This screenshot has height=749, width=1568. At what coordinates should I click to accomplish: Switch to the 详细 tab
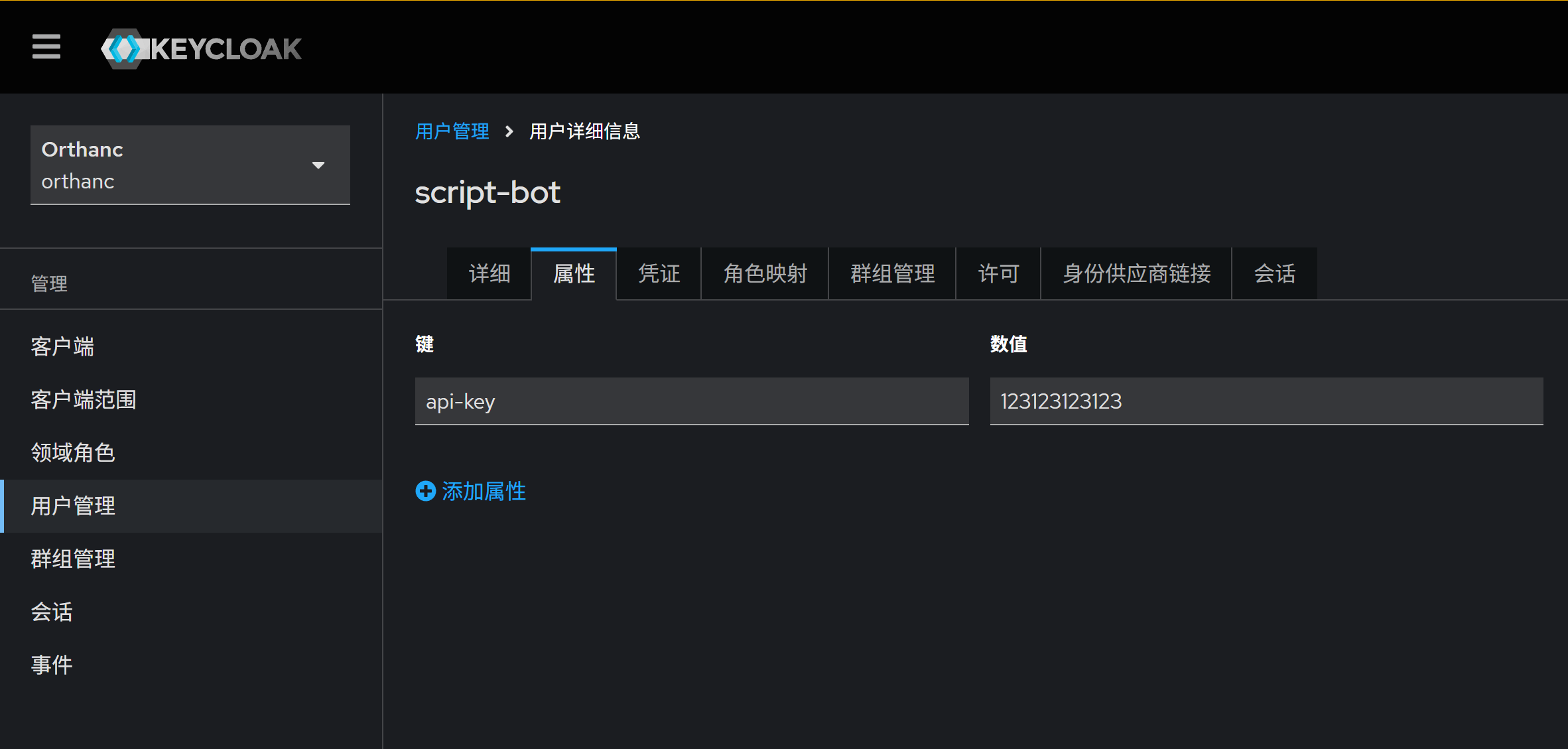tap(489, 273)
